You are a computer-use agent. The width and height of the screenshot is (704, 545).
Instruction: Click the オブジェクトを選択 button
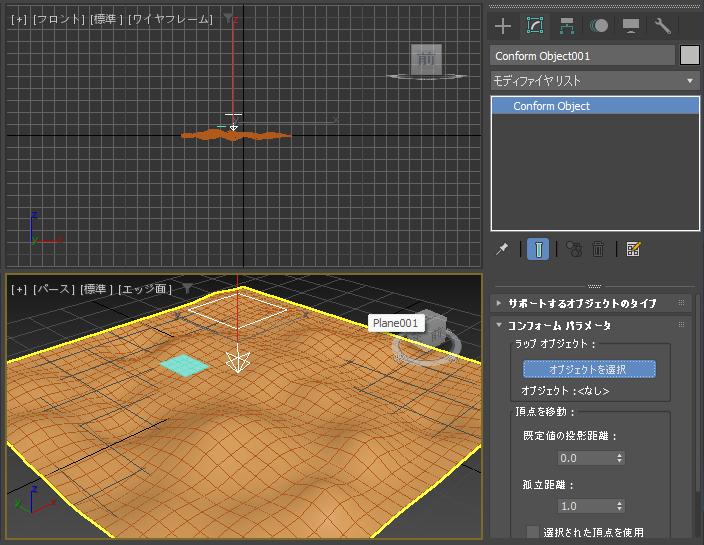point(589,369)
